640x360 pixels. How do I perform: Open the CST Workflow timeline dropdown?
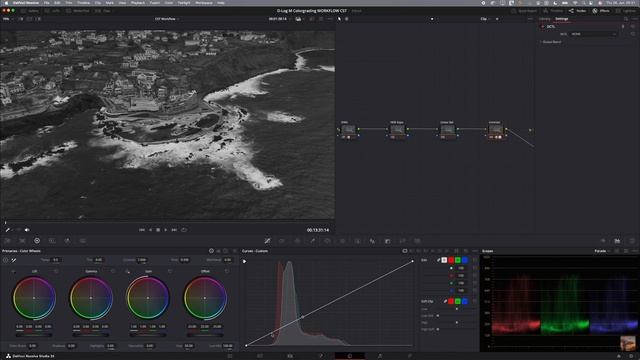tap(167, 19)
